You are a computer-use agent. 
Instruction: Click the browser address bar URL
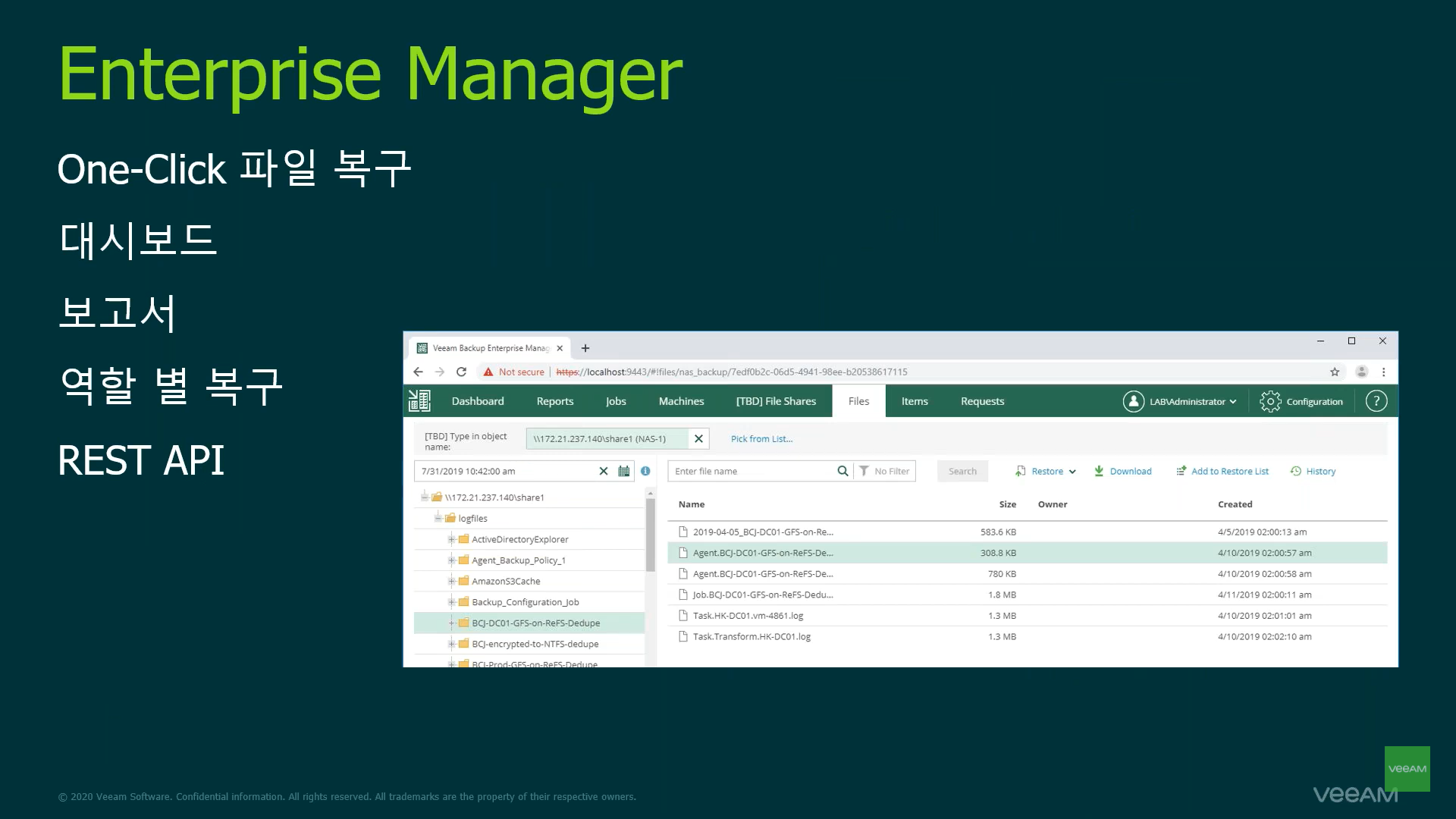732,372
